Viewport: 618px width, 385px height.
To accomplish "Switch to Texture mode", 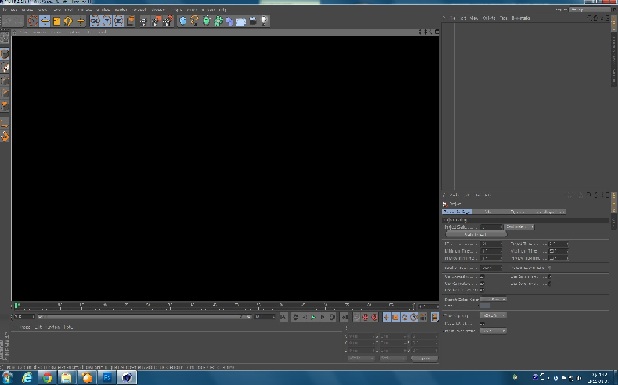I will 5,67.
